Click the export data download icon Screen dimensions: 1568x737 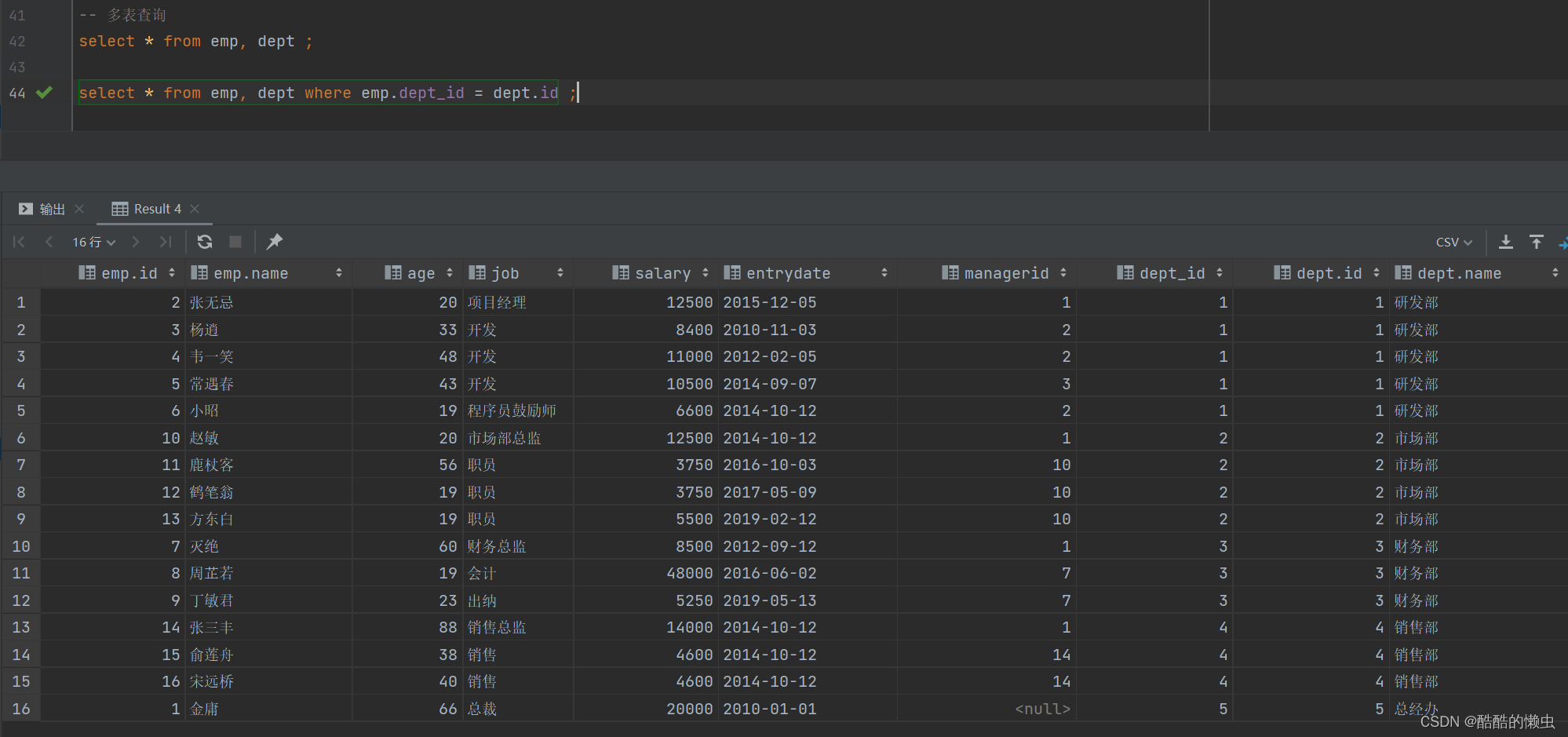pos(1506,243)
